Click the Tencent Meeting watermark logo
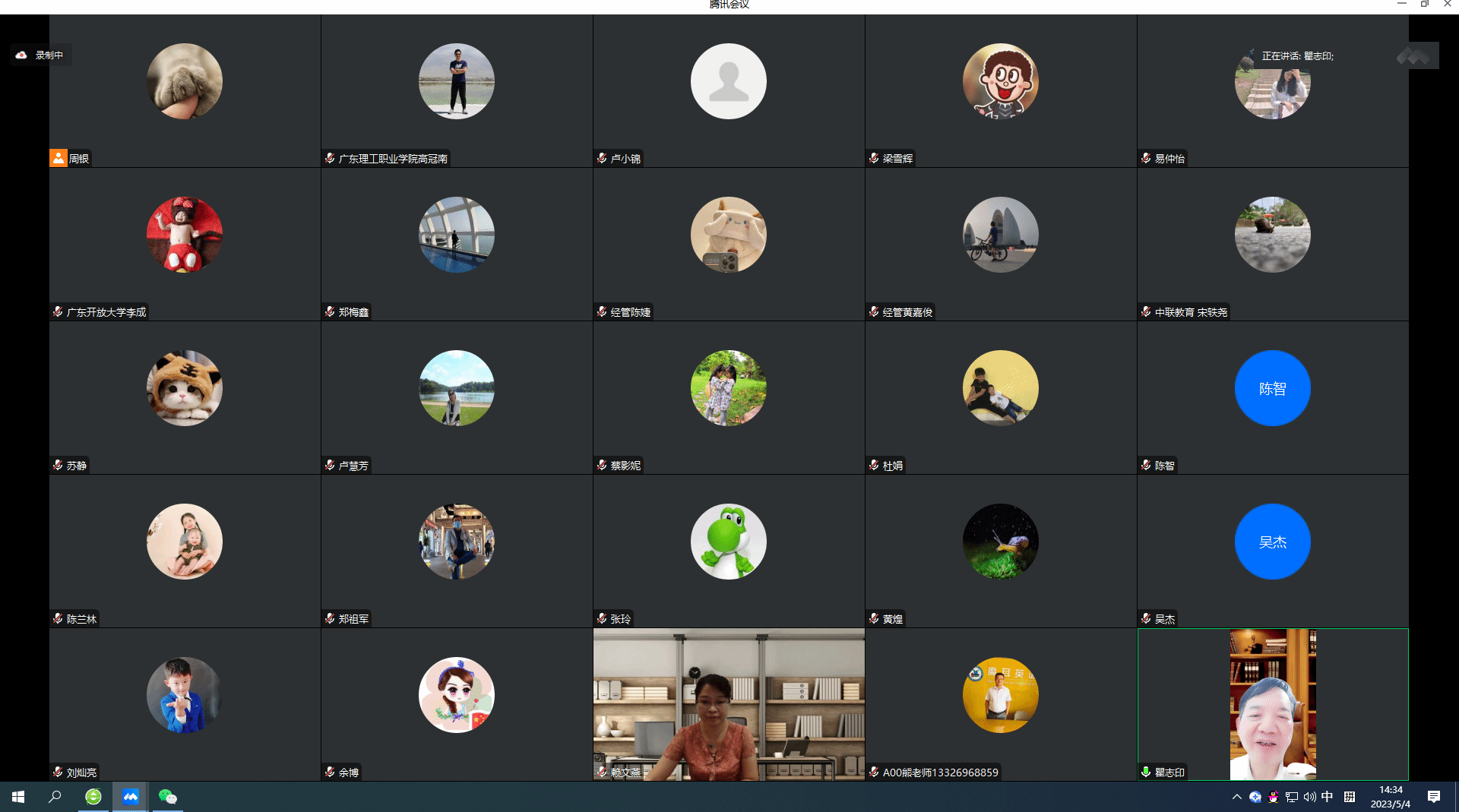 coord(1416,56)
